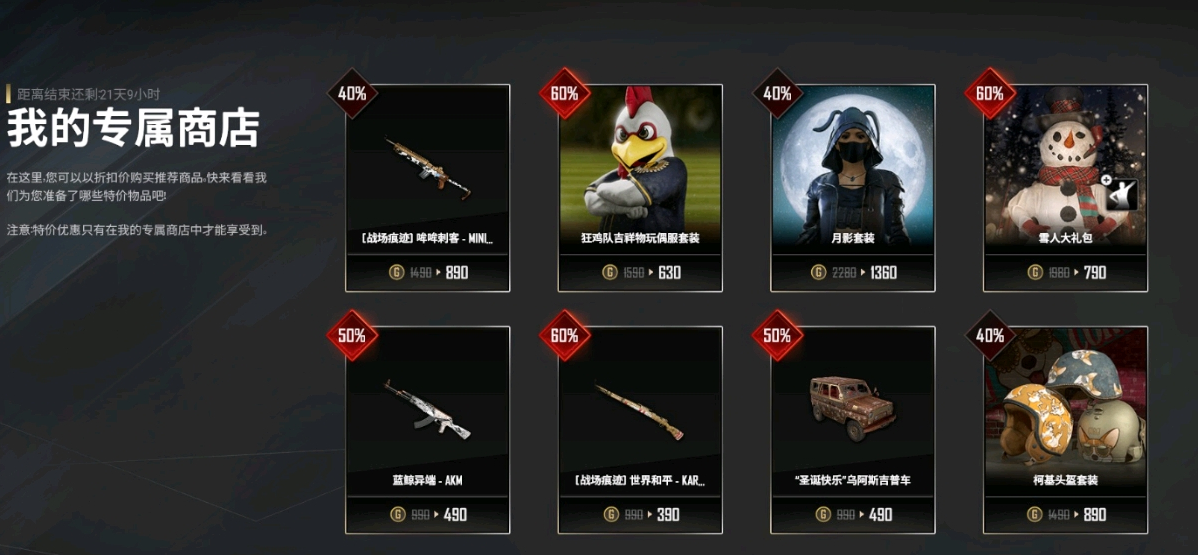Click the emote icon on the snowman card

tap(1122, 193)
